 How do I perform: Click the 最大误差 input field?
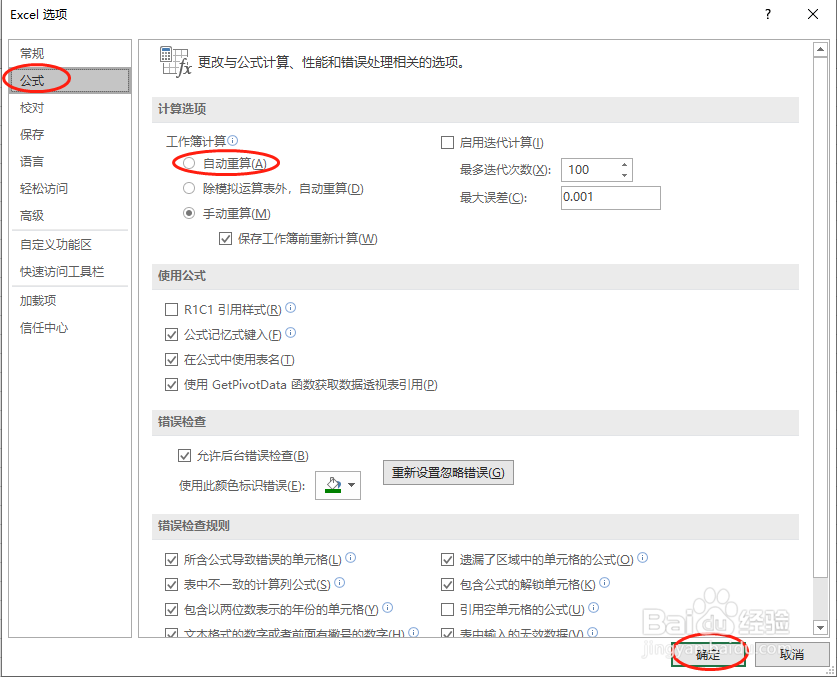tap(611, 198)
